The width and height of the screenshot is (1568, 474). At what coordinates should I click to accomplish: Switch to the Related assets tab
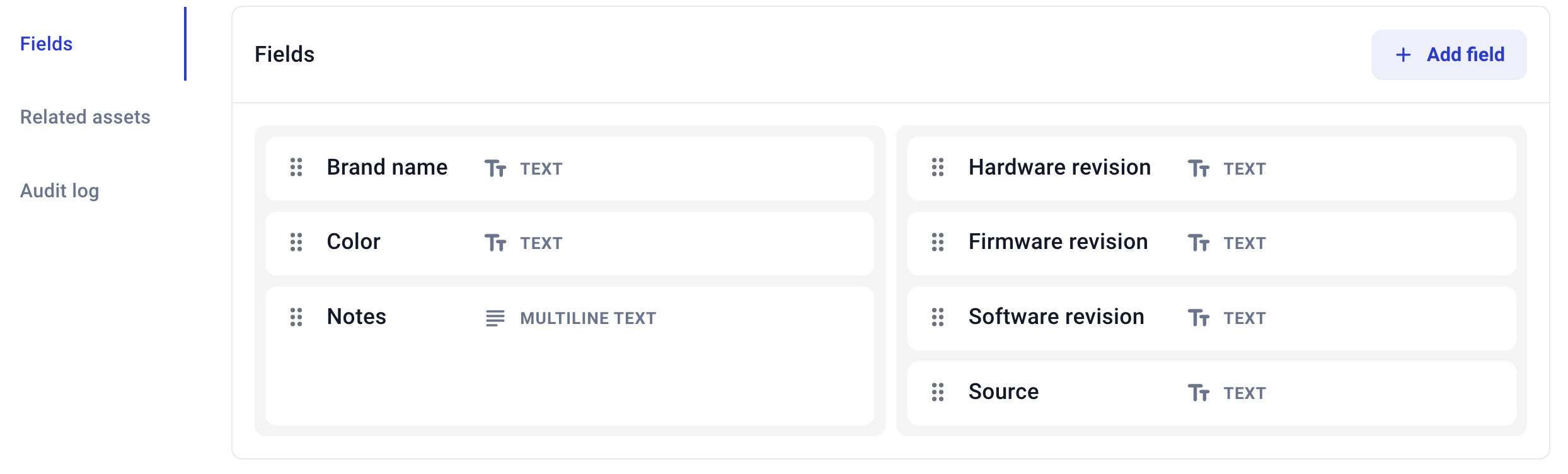(85, 117)
